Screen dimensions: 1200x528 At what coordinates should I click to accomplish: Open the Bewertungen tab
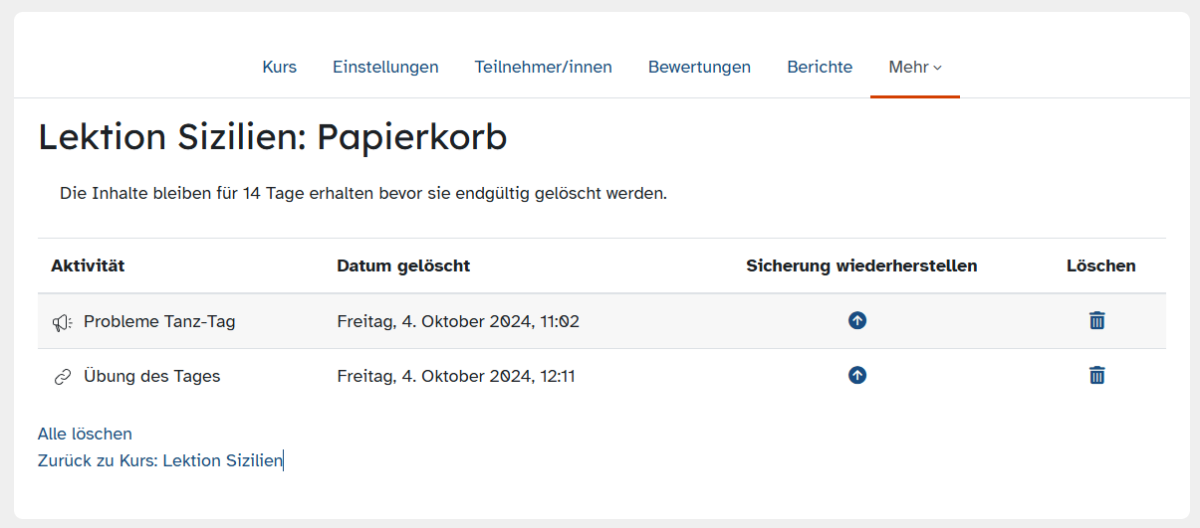pyautogui.click(x=699, y=67)
